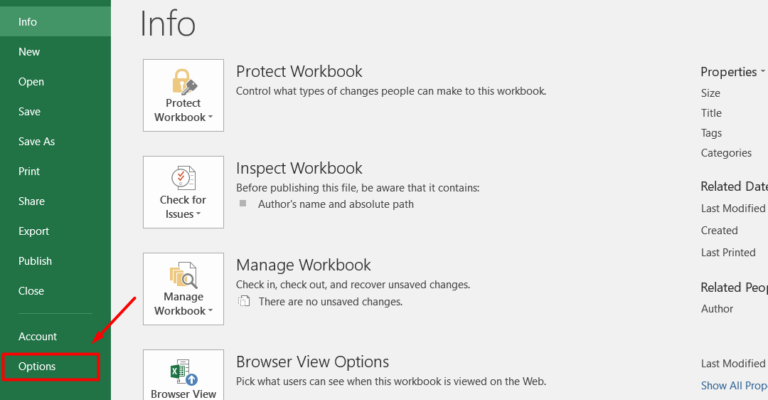Click the Manage Workbook magnifier icon
Screen dimensions: 768x400
[x=183, y=274]
